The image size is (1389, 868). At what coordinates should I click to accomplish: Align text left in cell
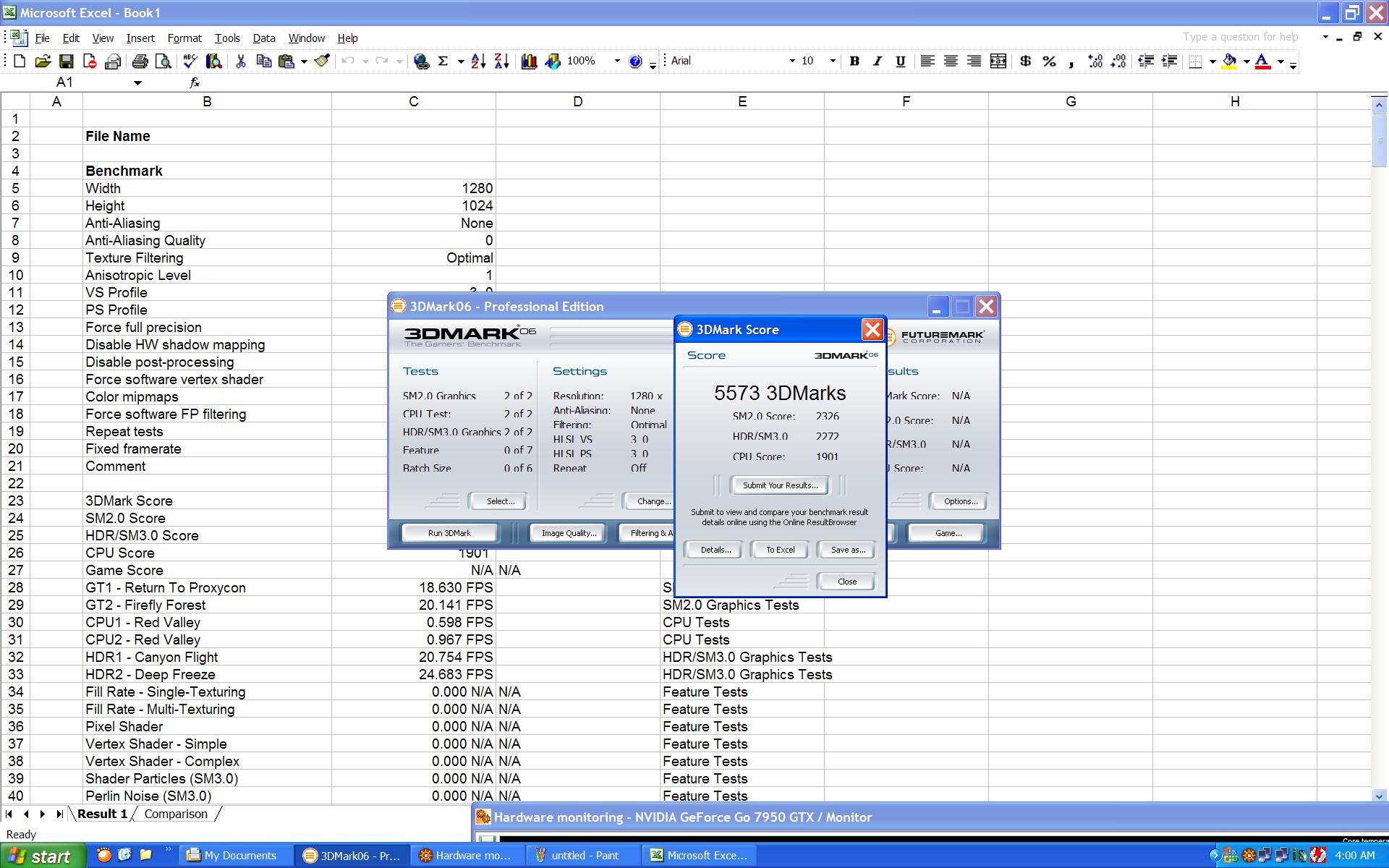tap(927, 61)
